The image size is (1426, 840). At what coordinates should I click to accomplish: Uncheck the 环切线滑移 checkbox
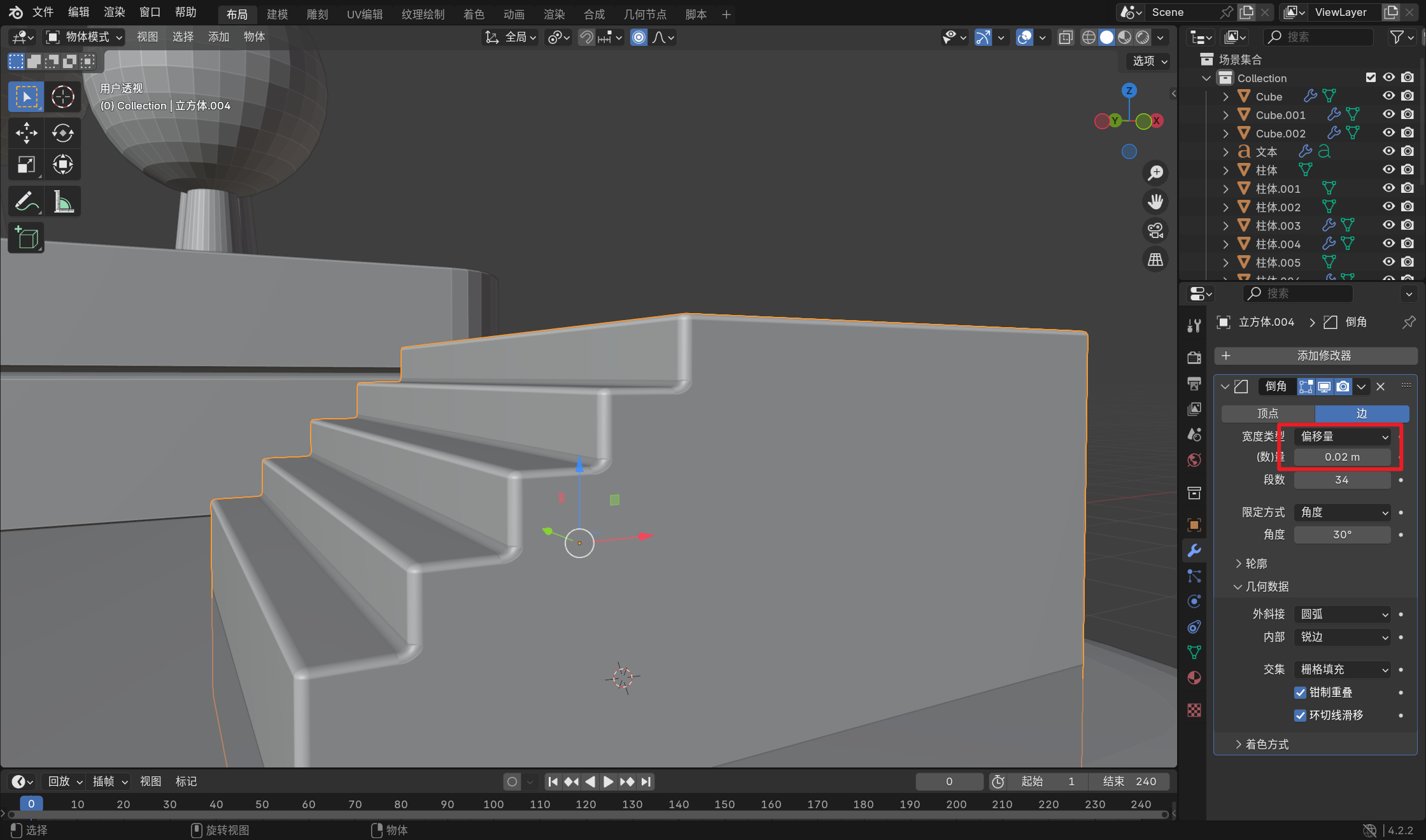[x=1301, y=715]
